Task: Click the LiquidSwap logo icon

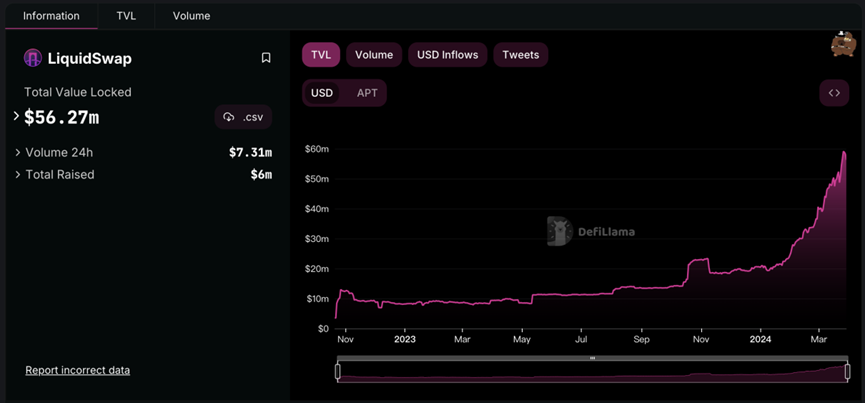Action: click(33, 58)
